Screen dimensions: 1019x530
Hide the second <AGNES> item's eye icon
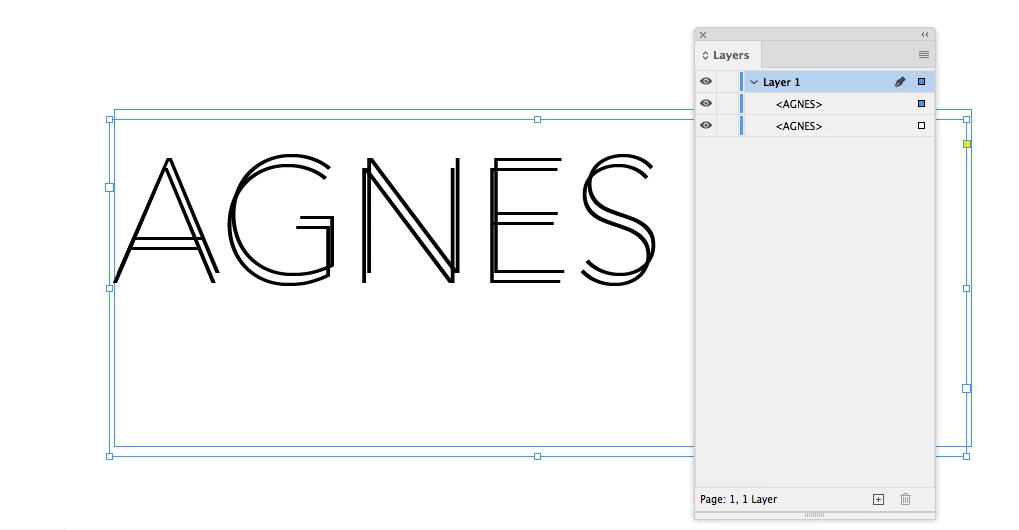[706, 126]
